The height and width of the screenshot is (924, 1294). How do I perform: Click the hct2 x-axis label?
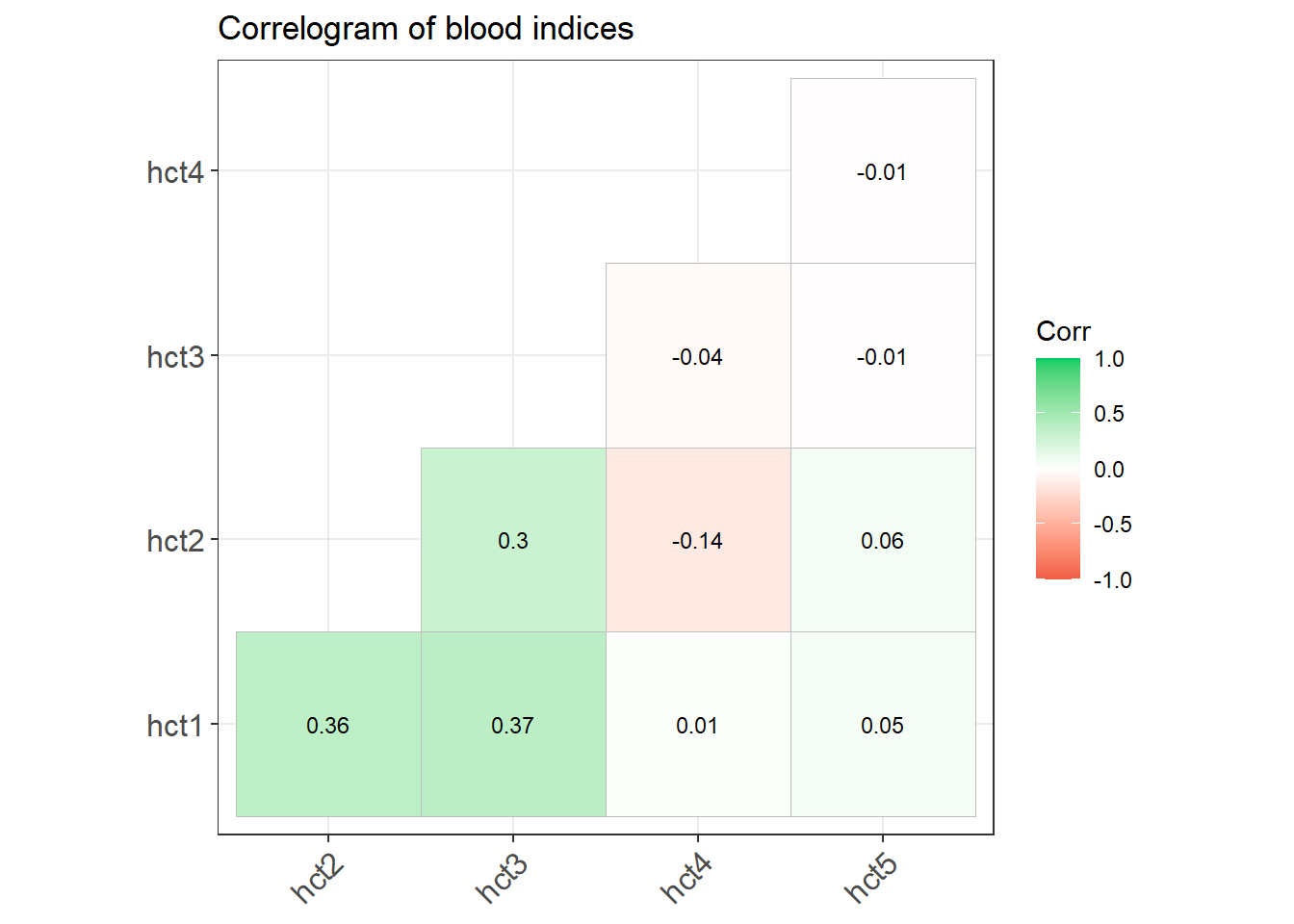pos(318,878)
